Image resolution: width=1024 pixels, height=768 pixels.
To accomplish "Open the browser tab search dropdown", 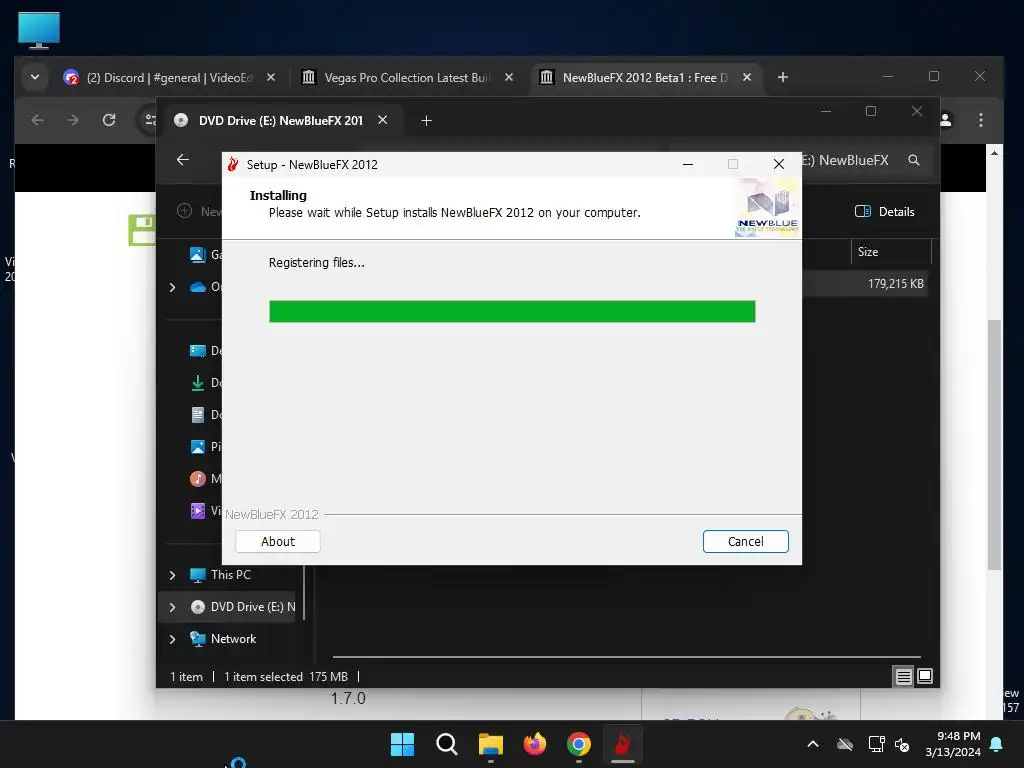I will tap(35, 78).
